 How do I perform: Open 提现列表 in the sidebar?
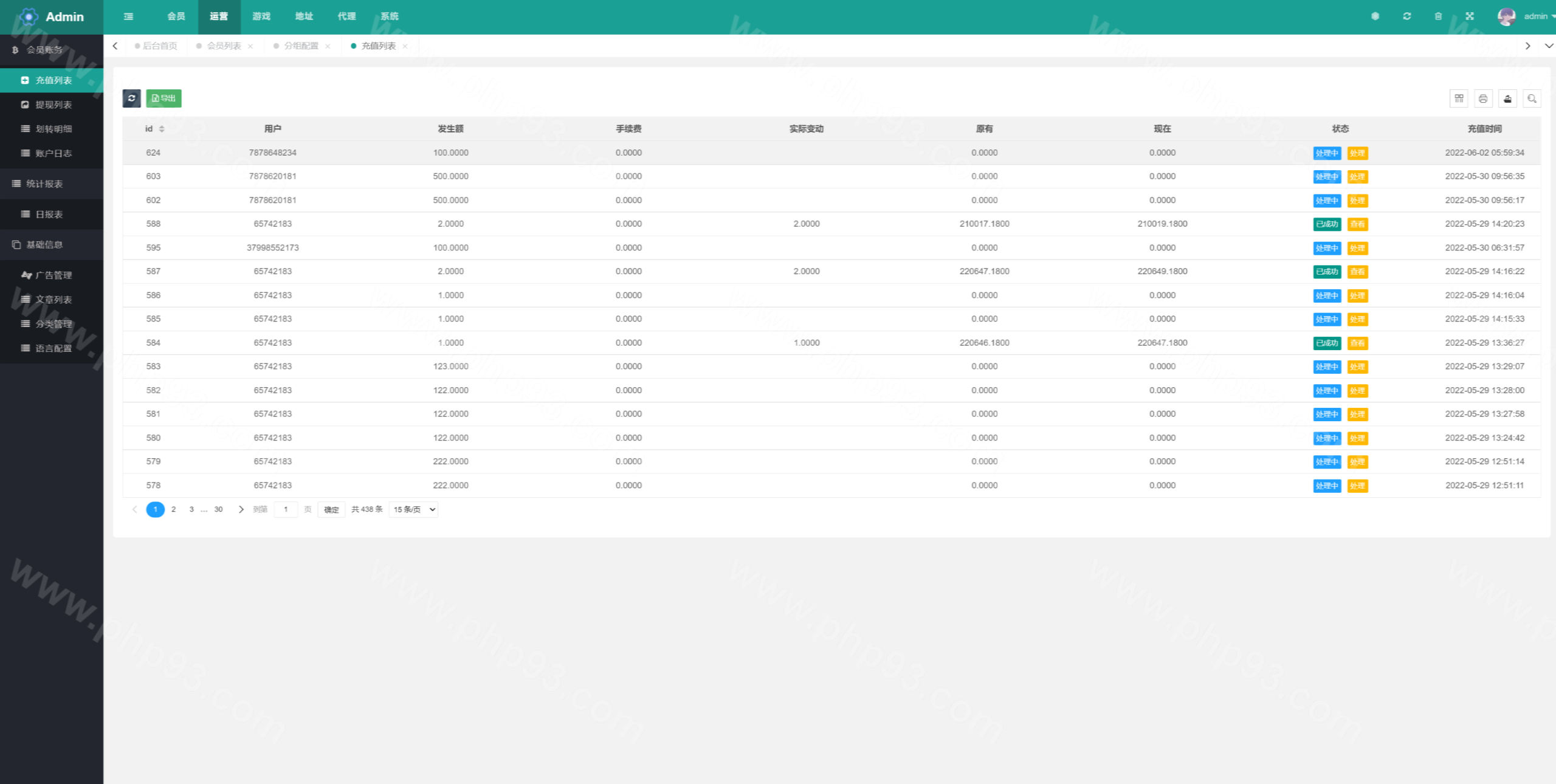53,105
